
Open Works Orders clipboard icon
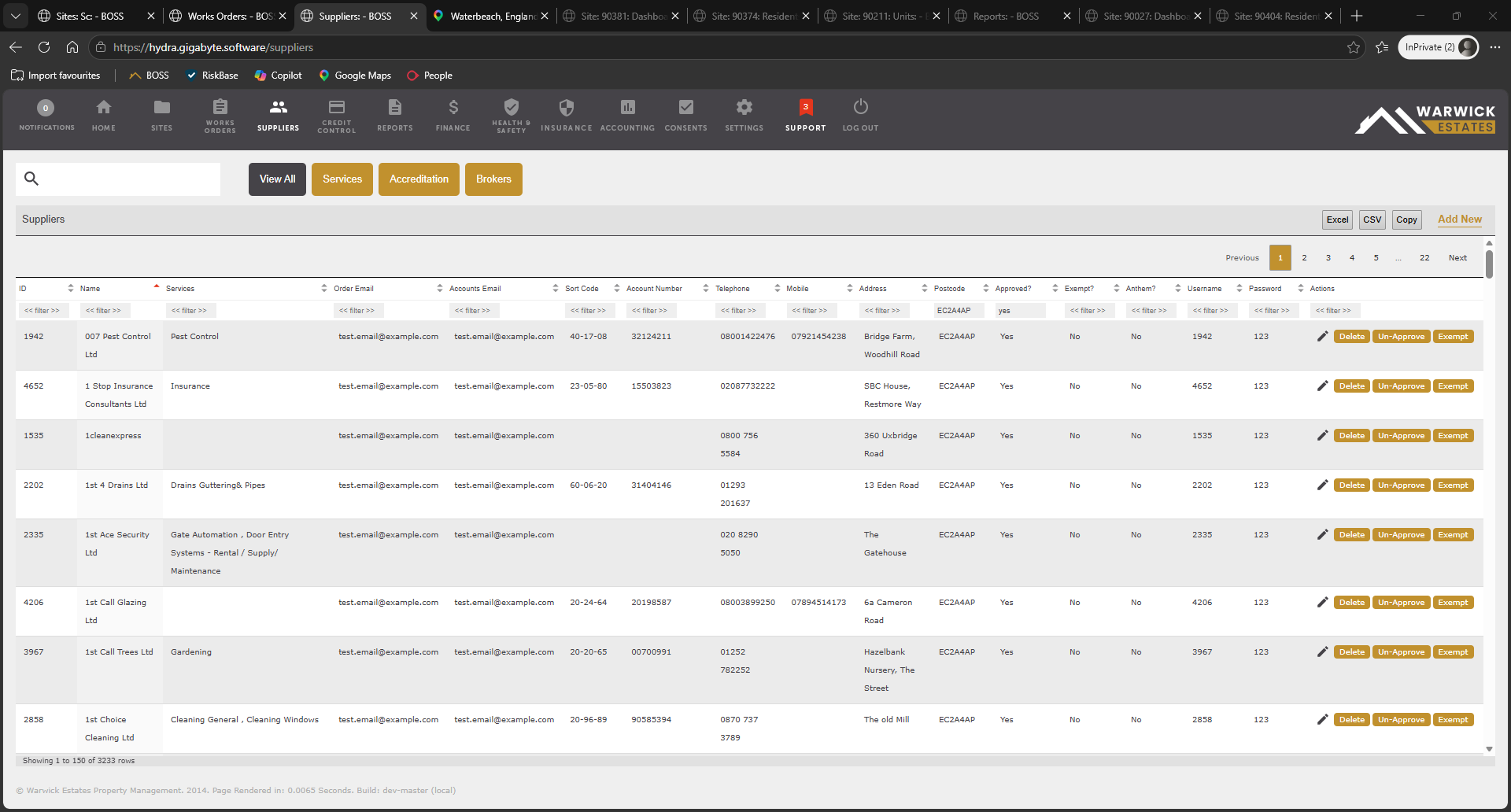point(220,107)
